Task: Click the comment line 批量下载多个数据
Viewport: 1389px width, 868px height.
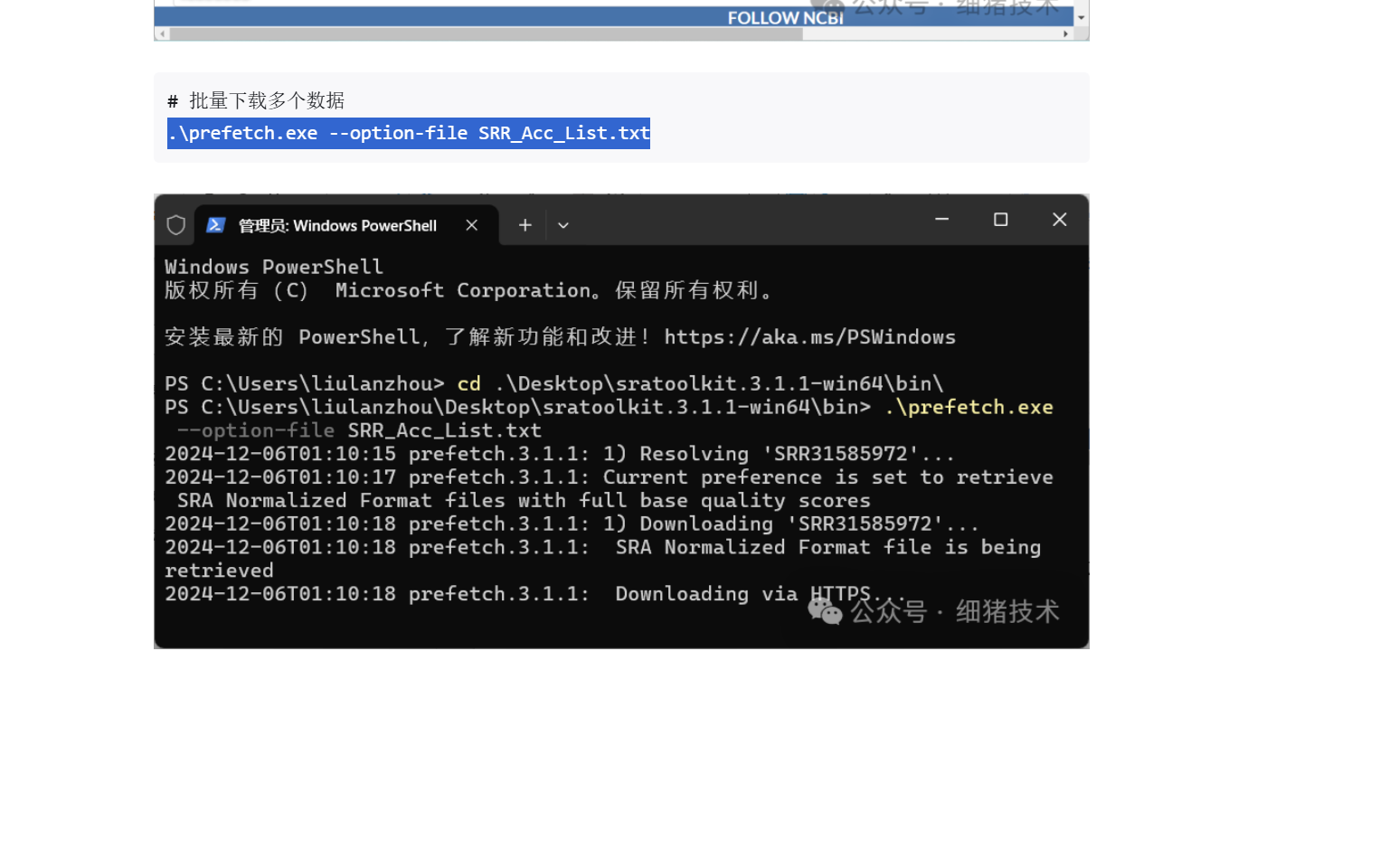Action: (x=256, y=100)
